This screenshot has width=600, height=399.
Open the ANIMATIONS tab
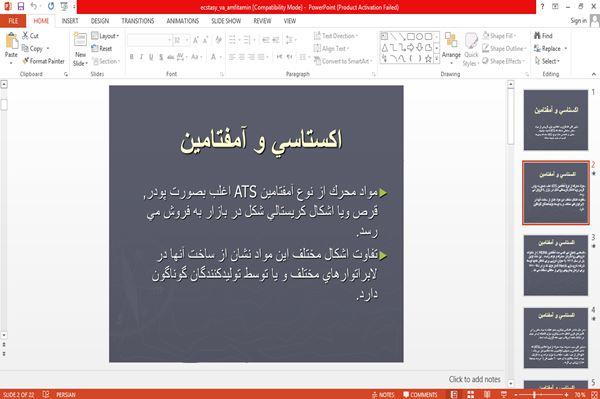click(x=183, y=21)
